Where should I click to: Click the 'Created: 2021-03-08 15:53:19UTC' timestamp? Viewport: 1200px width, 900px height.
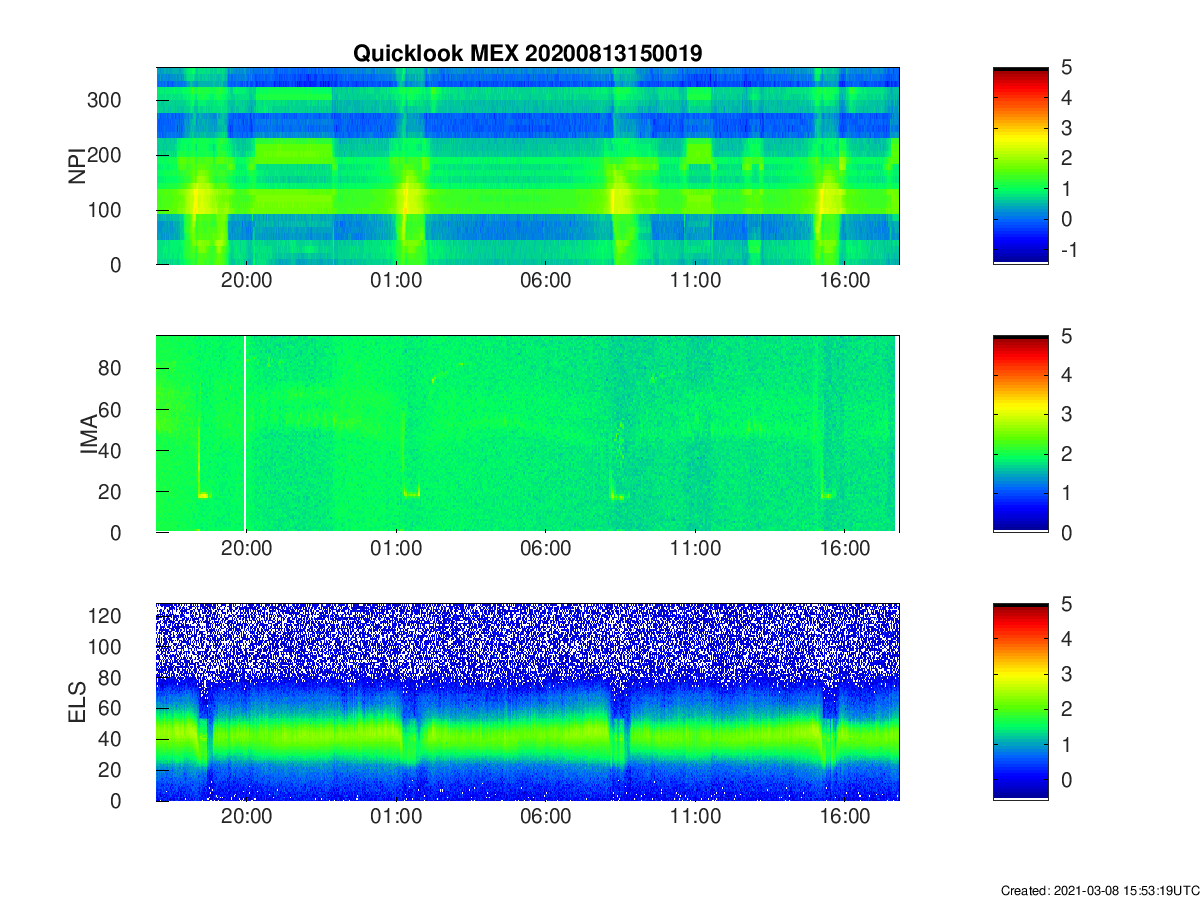(x=1099, y=890)
